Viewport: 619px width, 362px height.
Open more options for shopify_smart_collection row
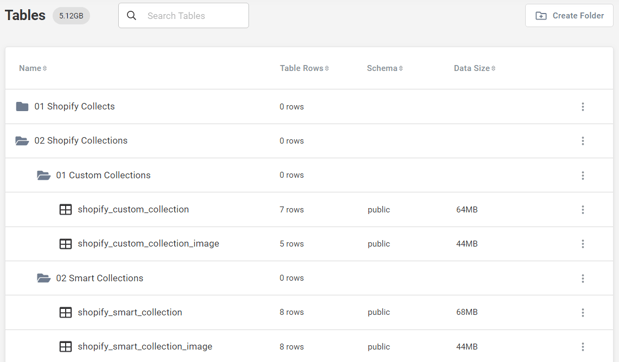click(x=583, y=313)
